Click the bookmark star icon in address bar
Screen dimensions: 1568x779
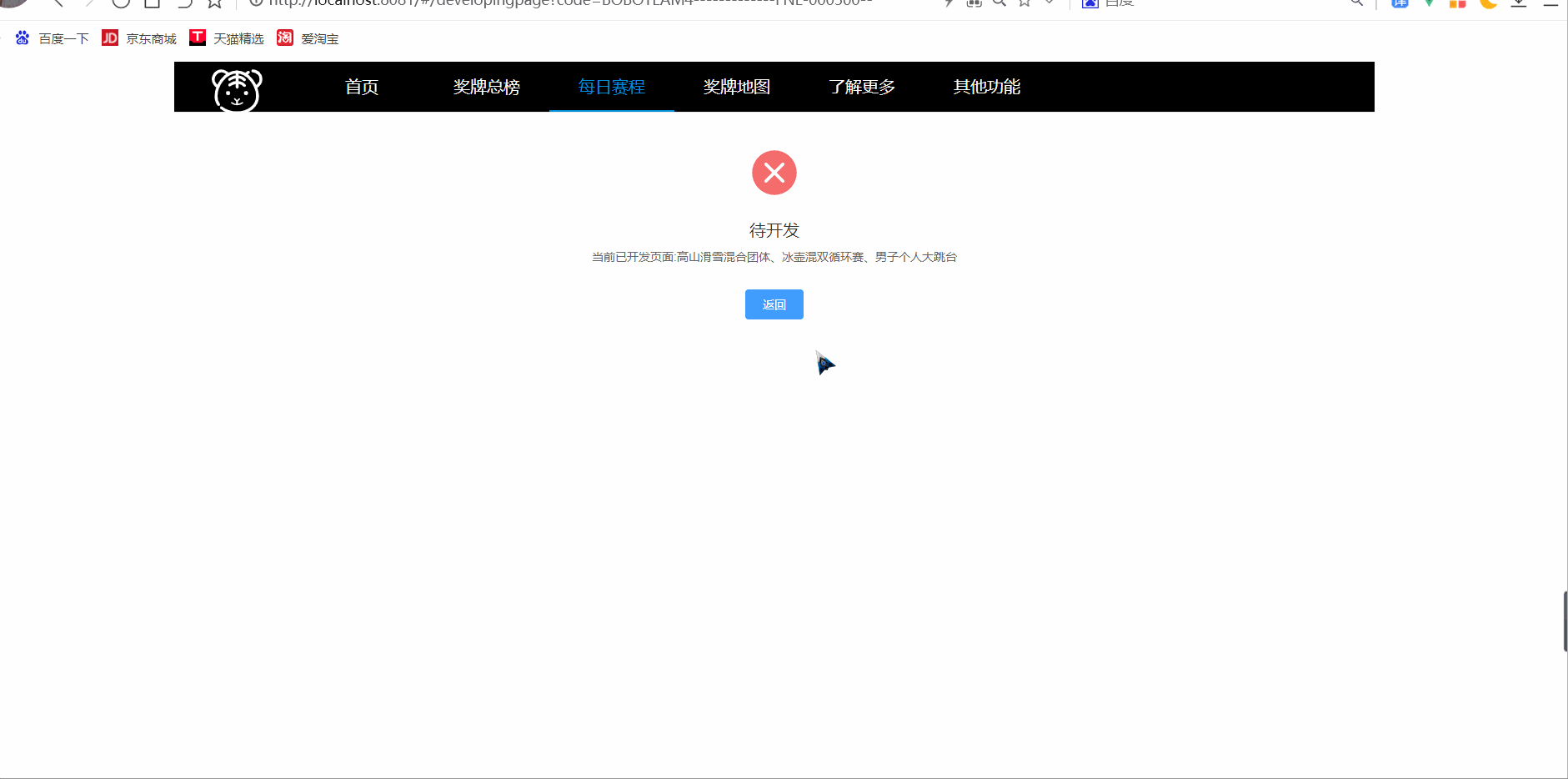[x=1024, y=4]
